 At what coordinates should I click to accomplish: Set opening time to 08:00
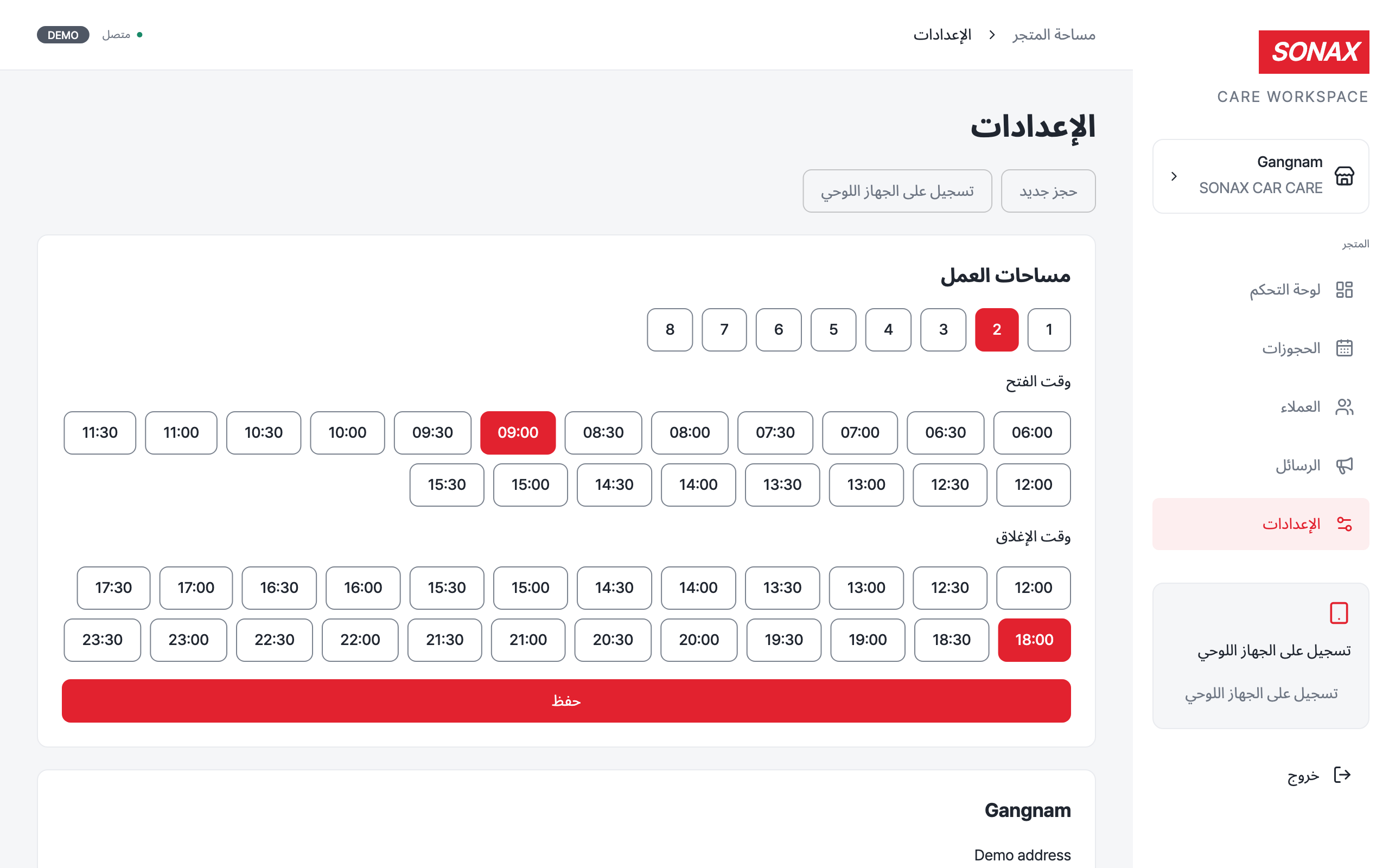689,432
